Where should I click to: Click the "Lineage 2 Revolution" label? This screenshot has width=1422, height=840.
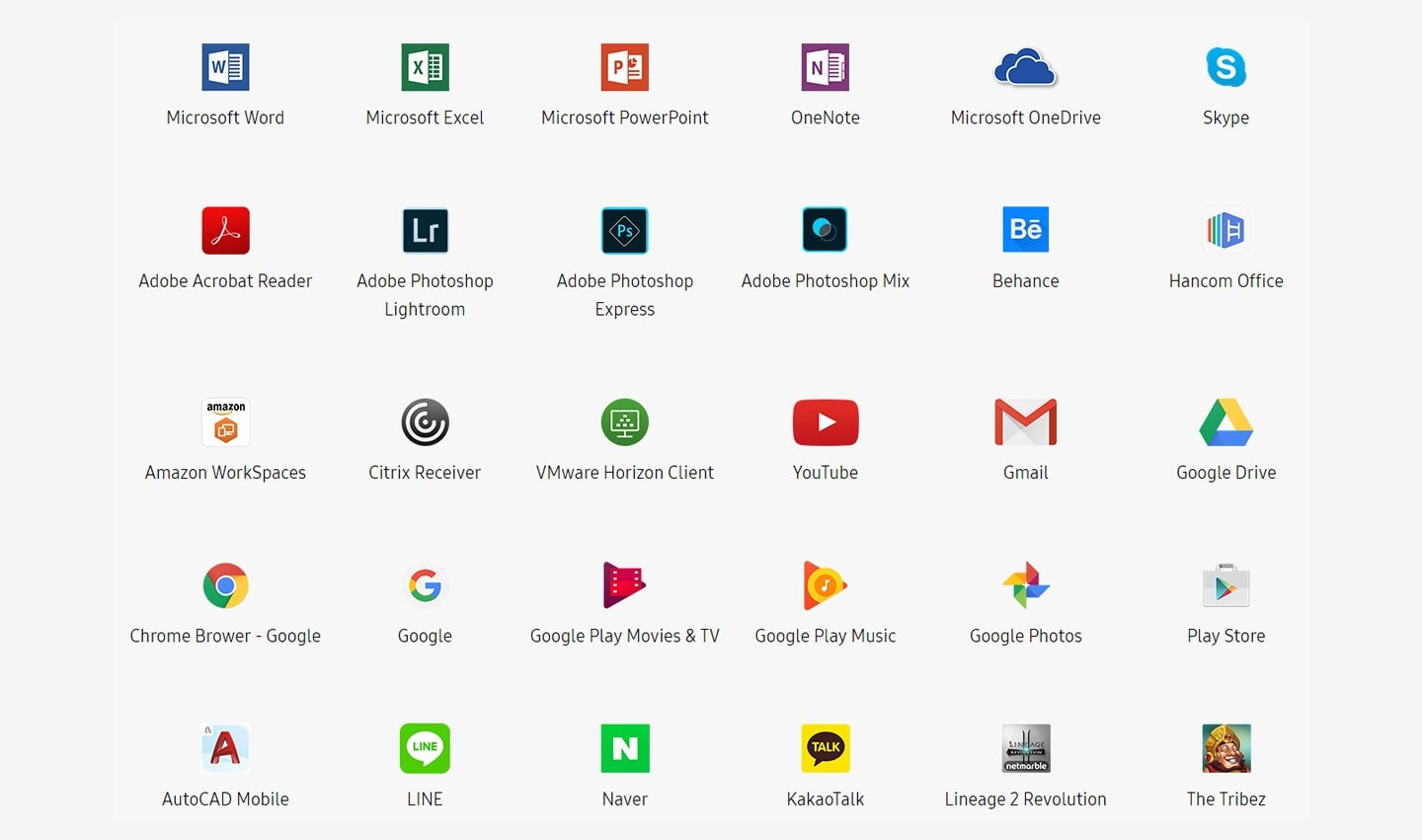point(1025,800)
